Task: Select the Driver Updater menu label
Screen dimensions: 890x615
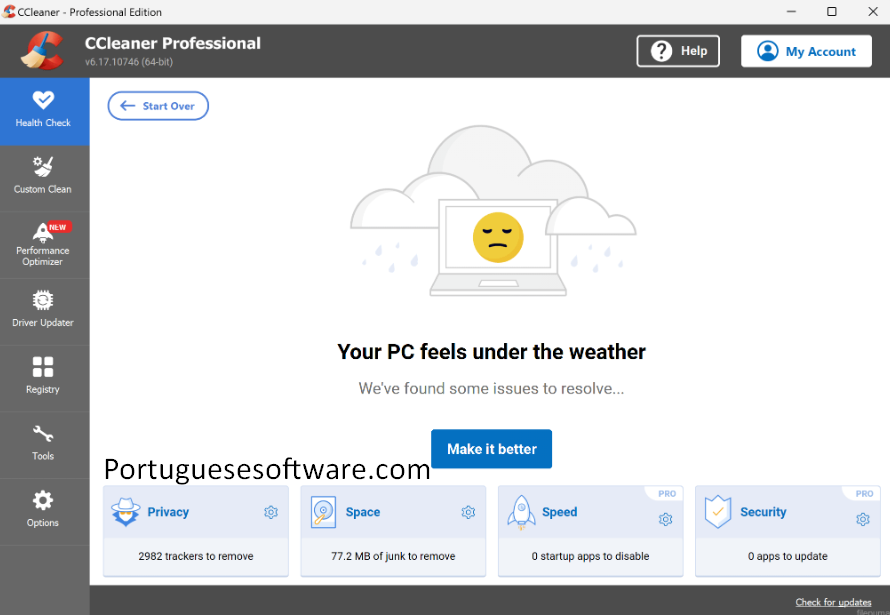Action: click(x=43, y=323)
